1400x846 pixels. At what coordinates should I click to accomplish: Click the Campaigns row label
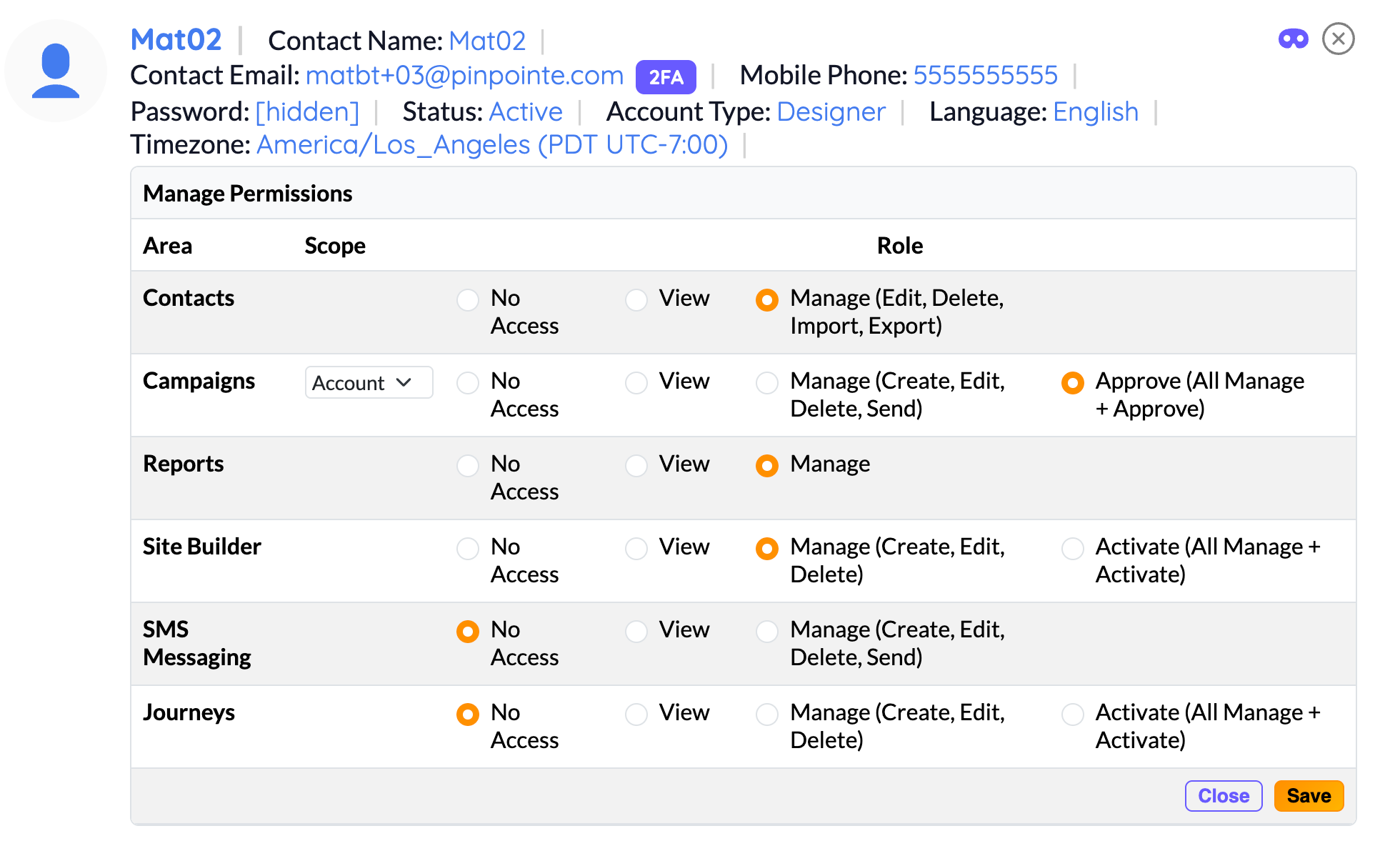pyautogui.click(x=199, y=381)
